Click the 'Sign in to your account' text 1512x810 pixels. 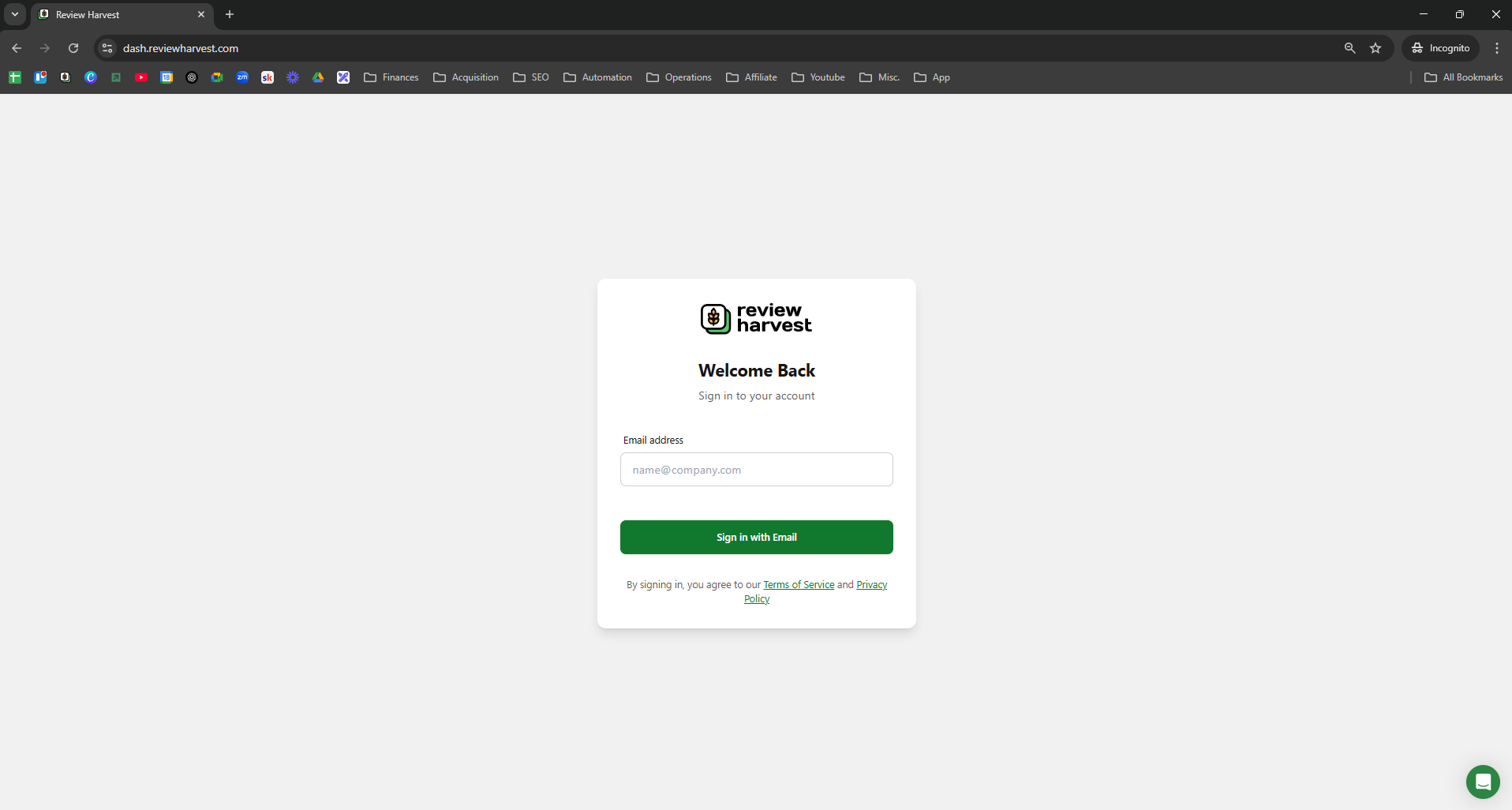point(756,396)
